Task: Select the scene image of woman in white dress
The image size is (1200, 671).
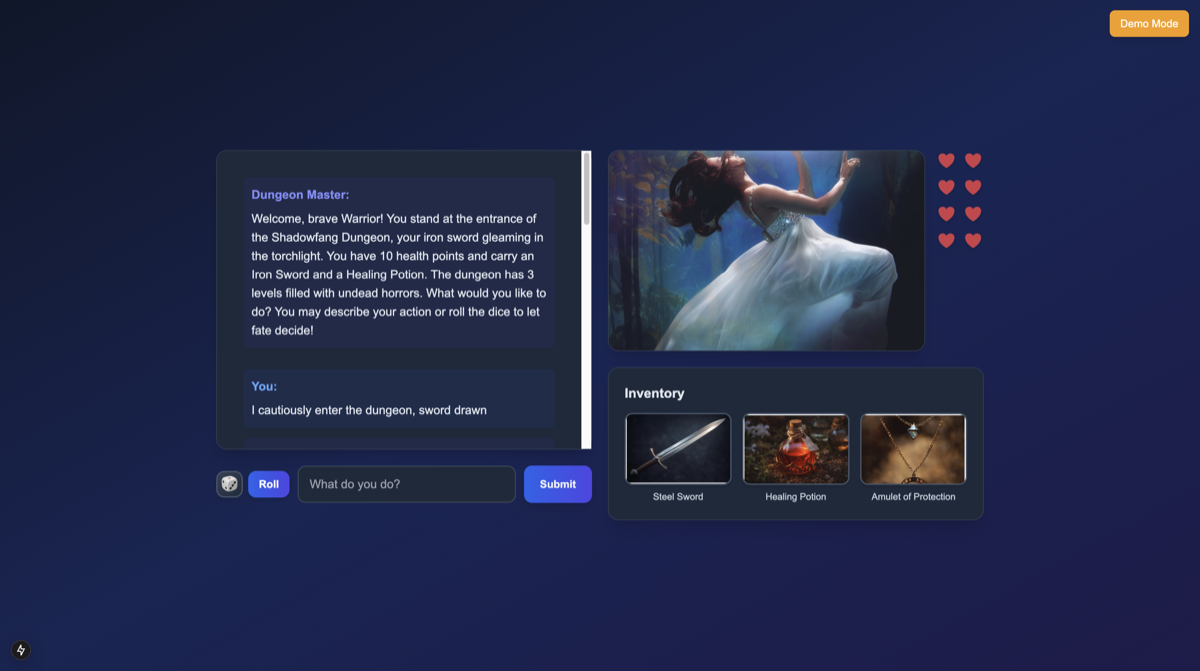Action: click(766, 250)
